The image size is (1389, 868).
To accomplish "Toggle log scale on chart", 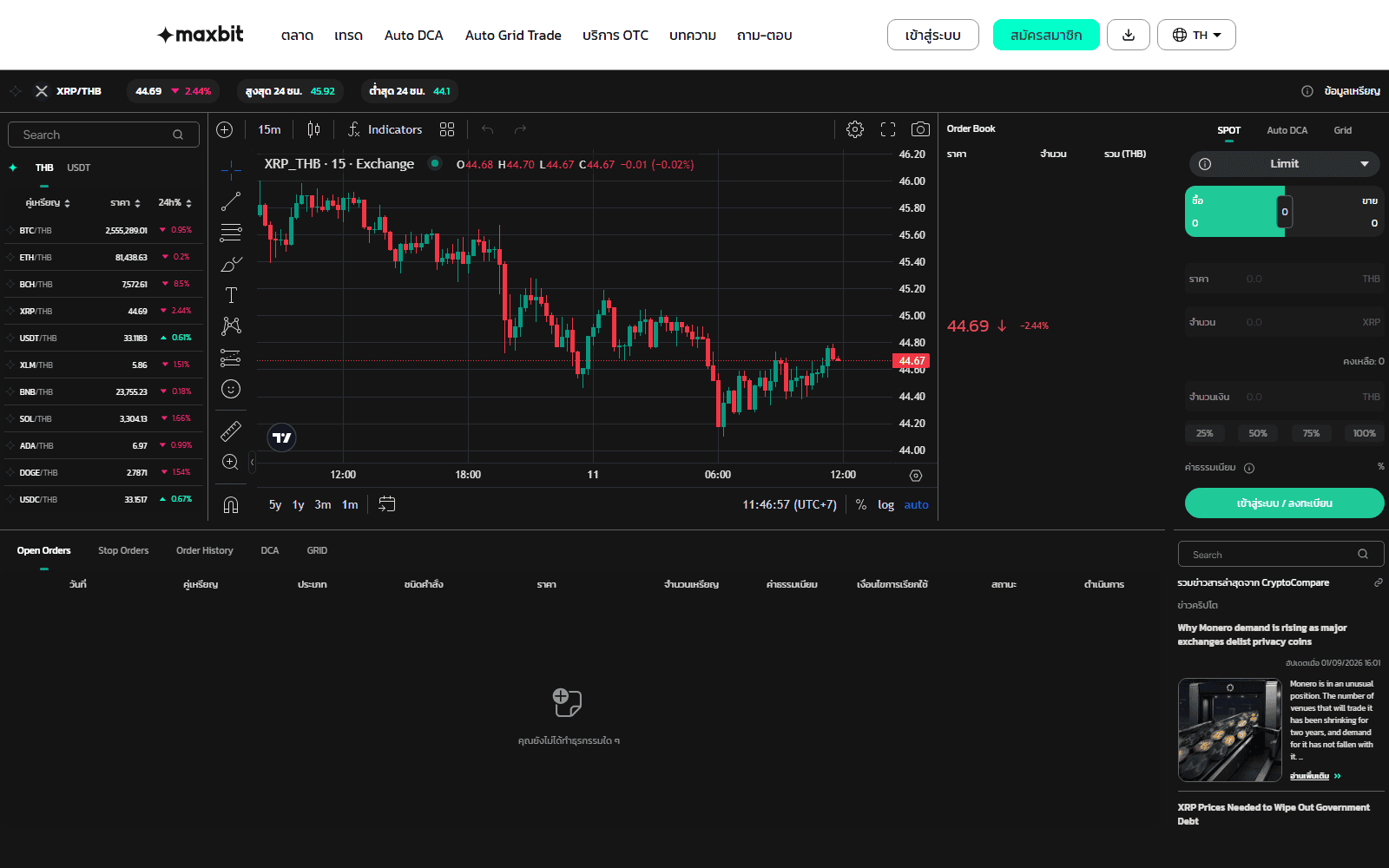I will 885,504.
